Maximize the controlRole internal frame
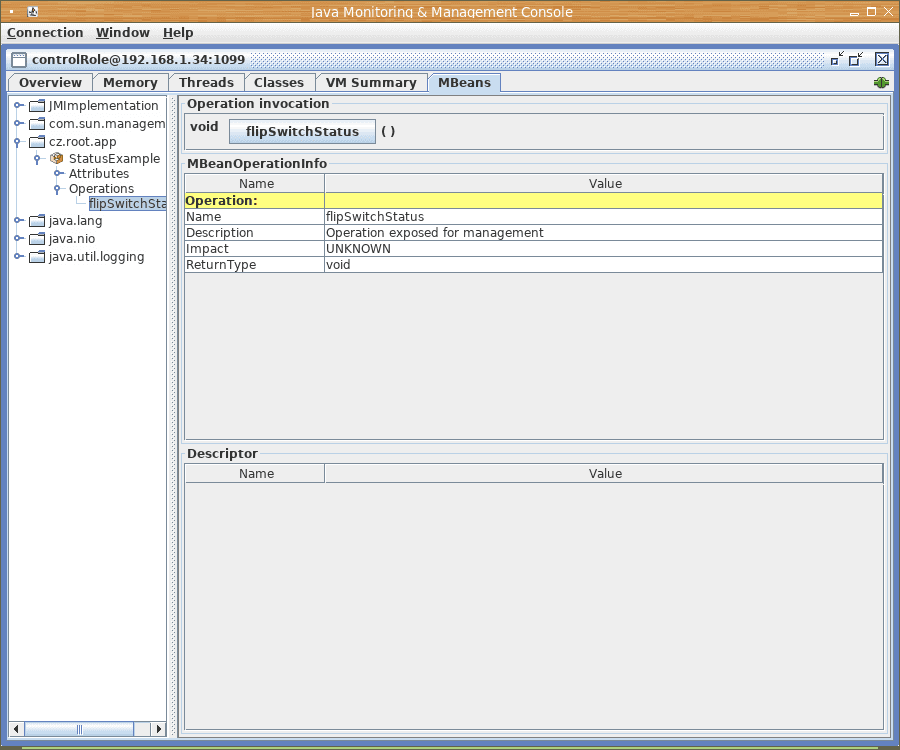 point(856,59)
